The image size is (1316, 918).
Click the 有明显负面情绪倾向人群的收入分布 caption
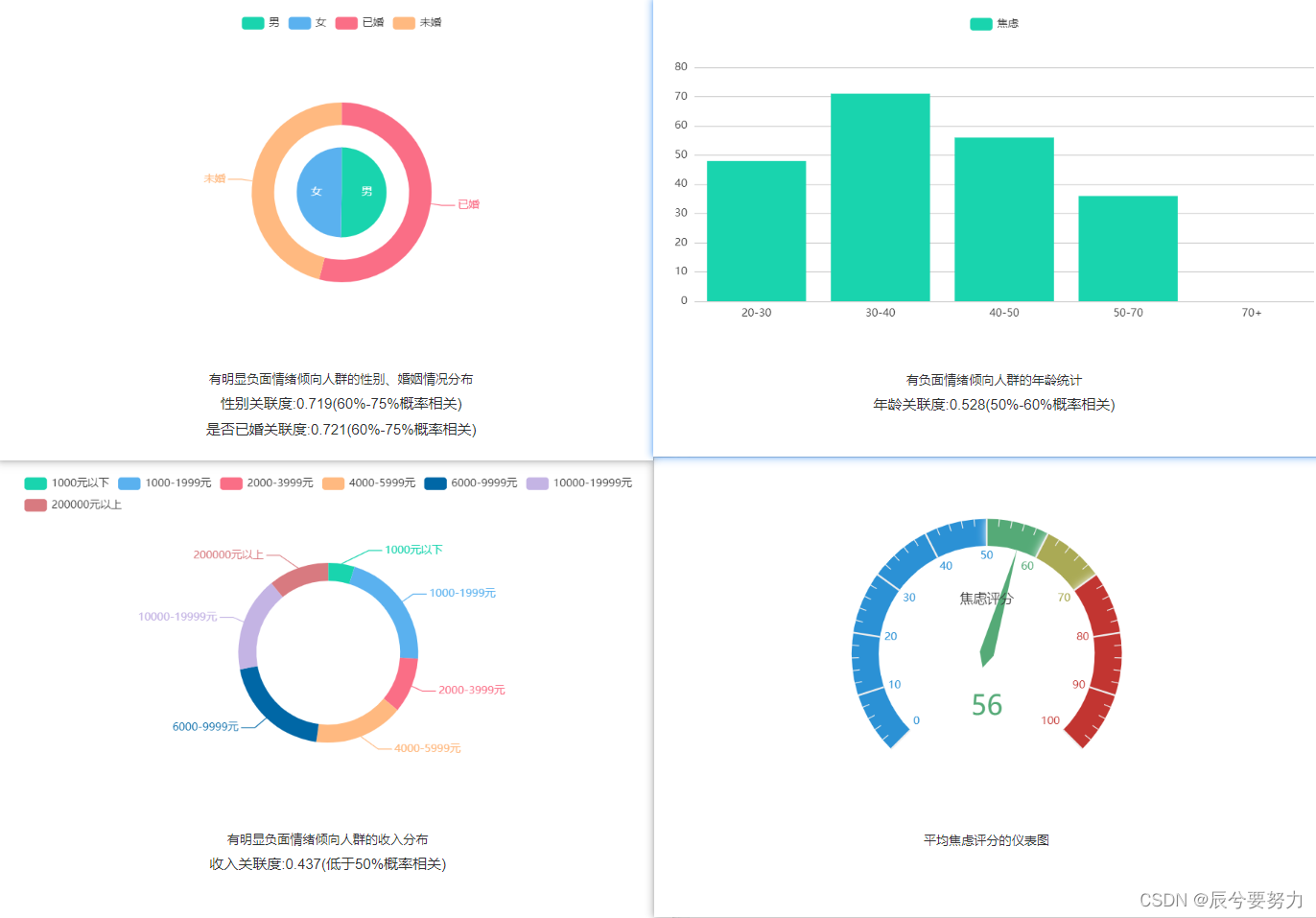[x=328, y=839]
